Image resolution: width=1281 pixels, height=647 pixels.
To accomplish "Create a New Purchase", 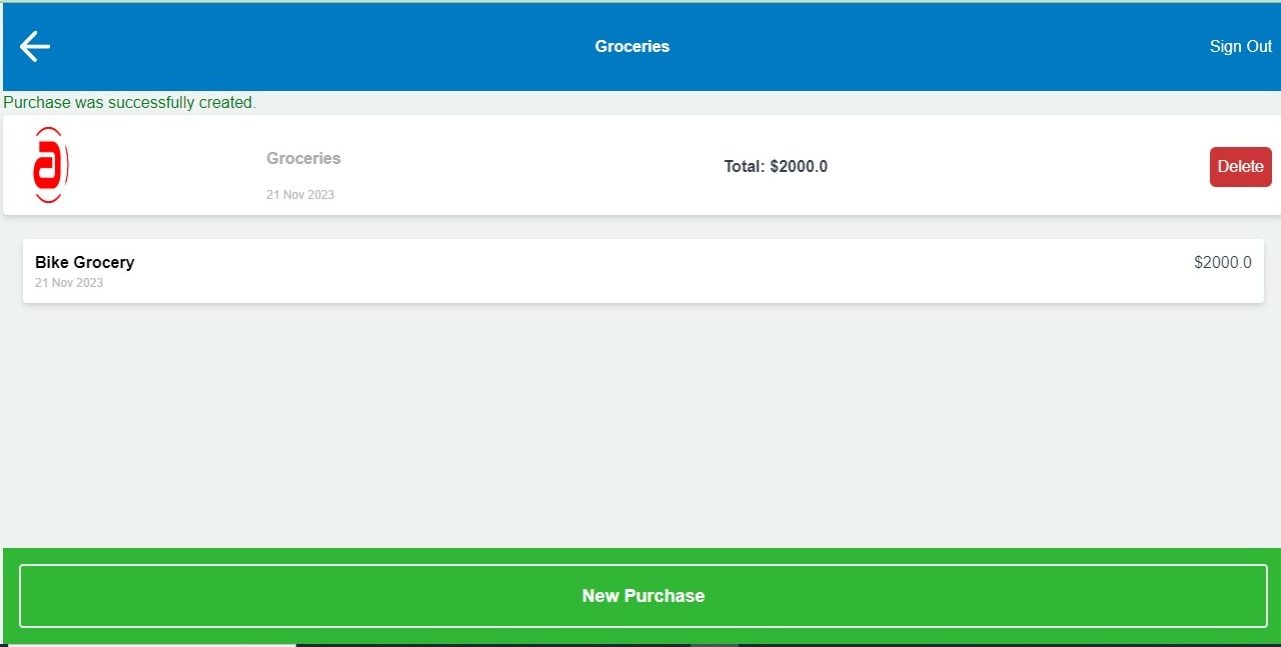I will point(643,596).
